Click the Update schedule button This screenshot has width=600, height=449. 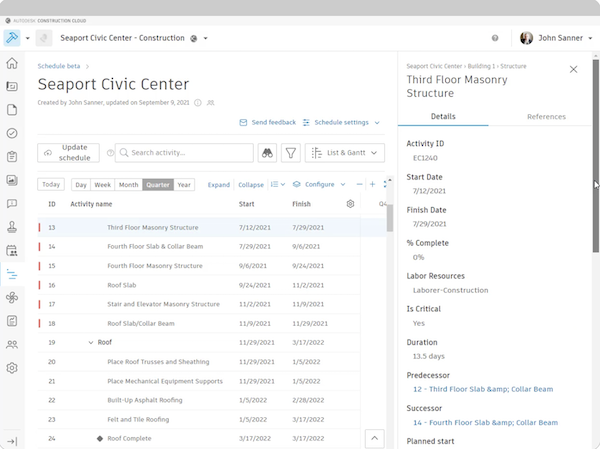tap(68, 153)
